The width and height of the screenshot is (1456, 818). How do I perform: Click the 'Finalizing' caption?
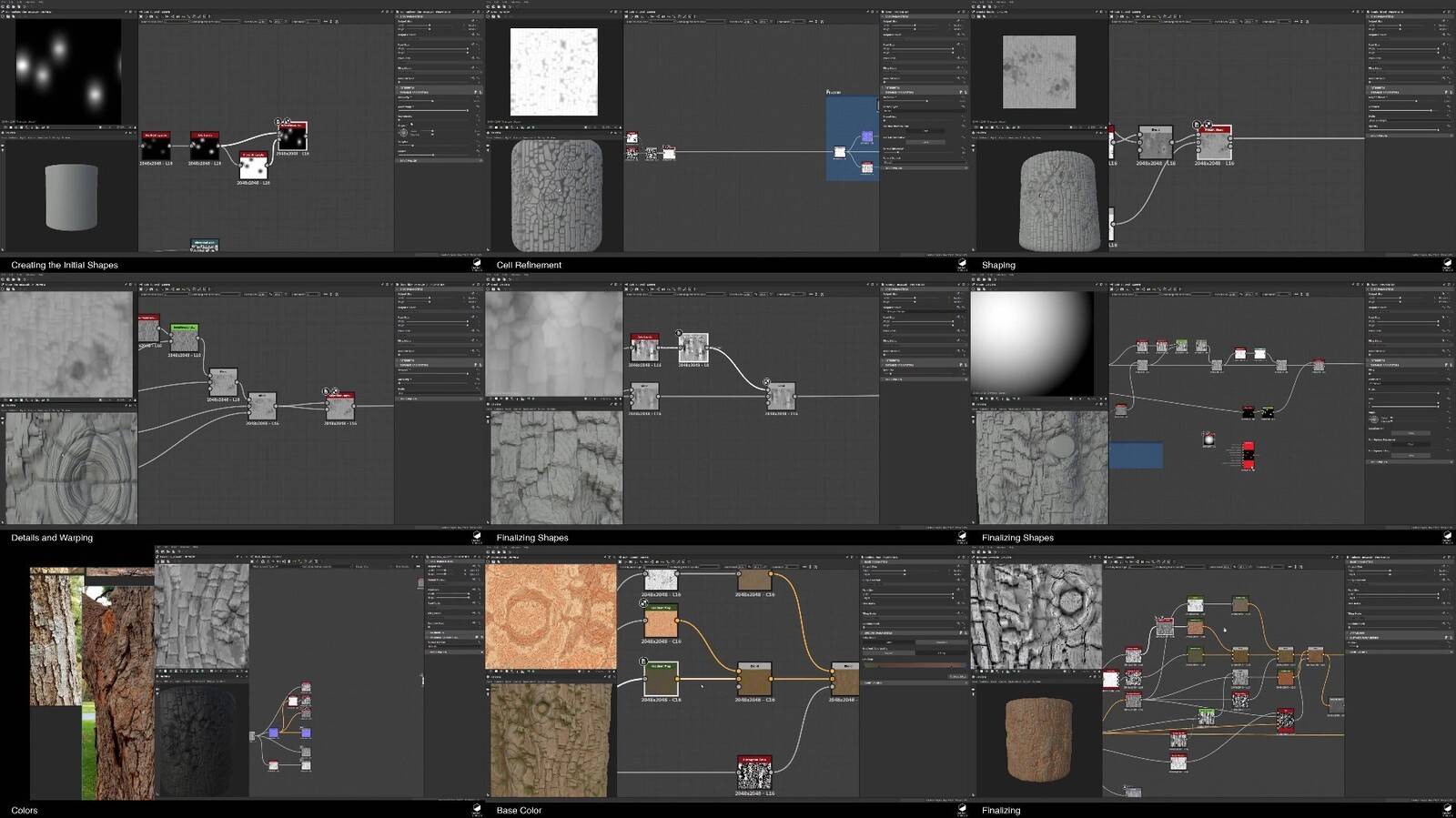point(1001,810)
